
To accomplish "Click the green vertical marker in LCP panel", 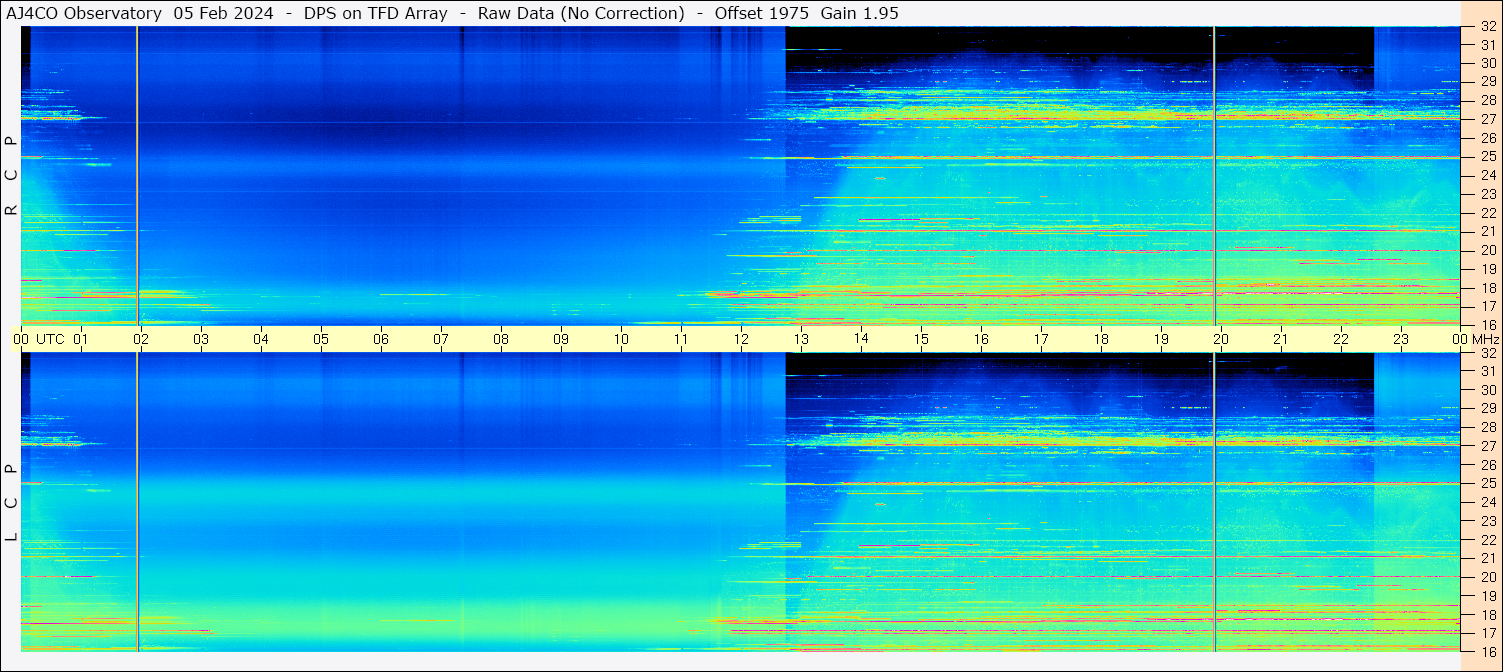I will coord(1214,502).
